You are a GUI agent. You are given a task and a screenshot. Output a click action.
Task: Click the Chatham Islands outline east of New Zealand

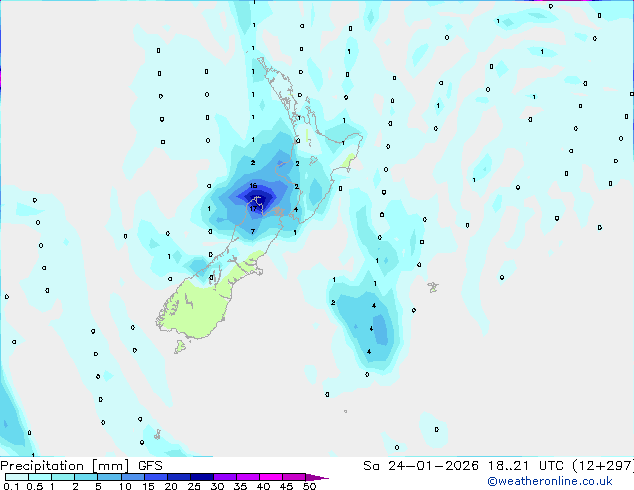(x=433, y=287)
